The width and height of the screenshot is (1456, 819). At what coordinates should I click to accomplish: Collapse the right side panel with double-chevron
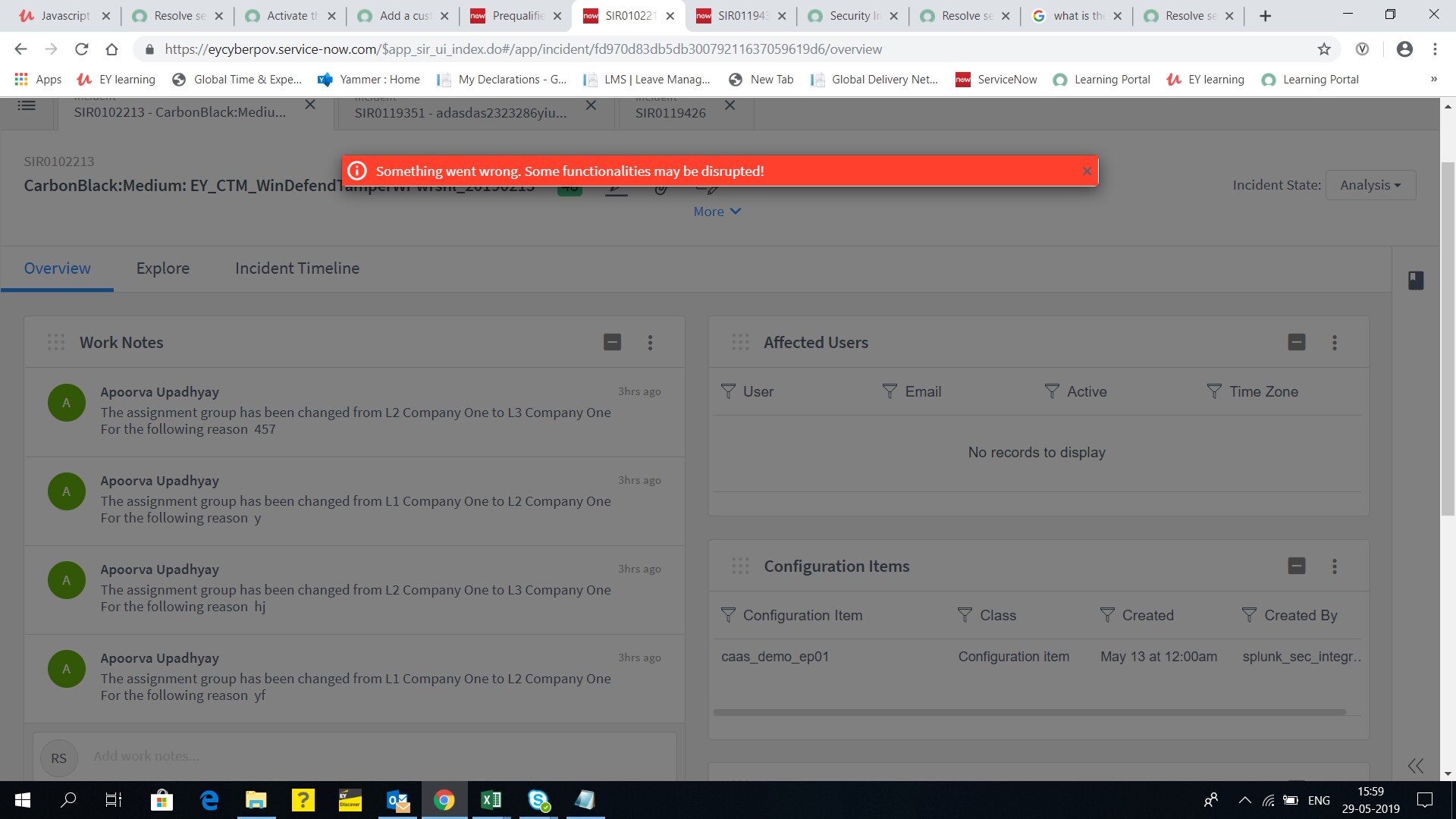coord(1417,766)
